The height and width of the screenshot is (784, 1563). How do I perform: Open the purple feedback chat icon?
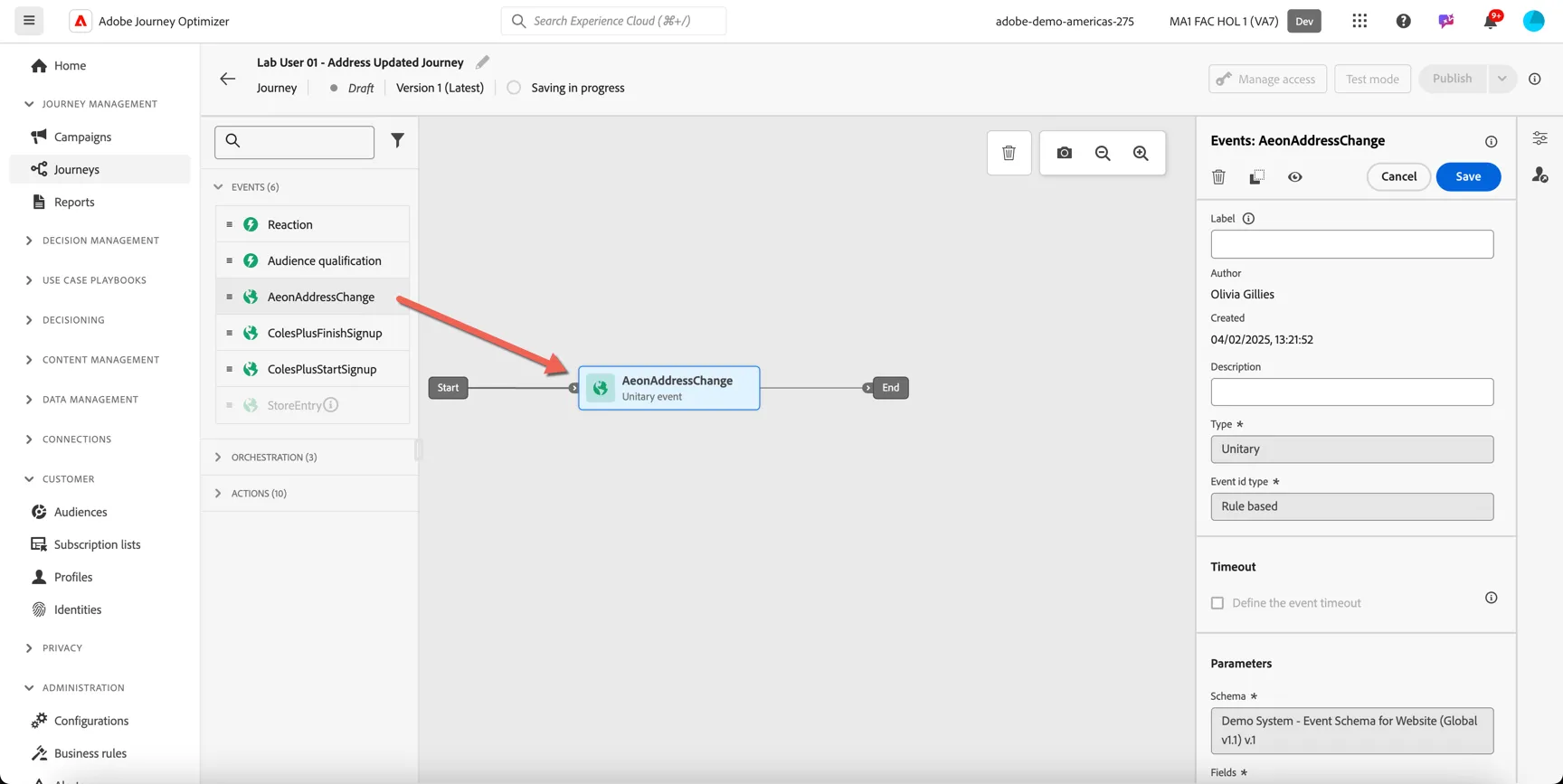tap(1446, 21)
